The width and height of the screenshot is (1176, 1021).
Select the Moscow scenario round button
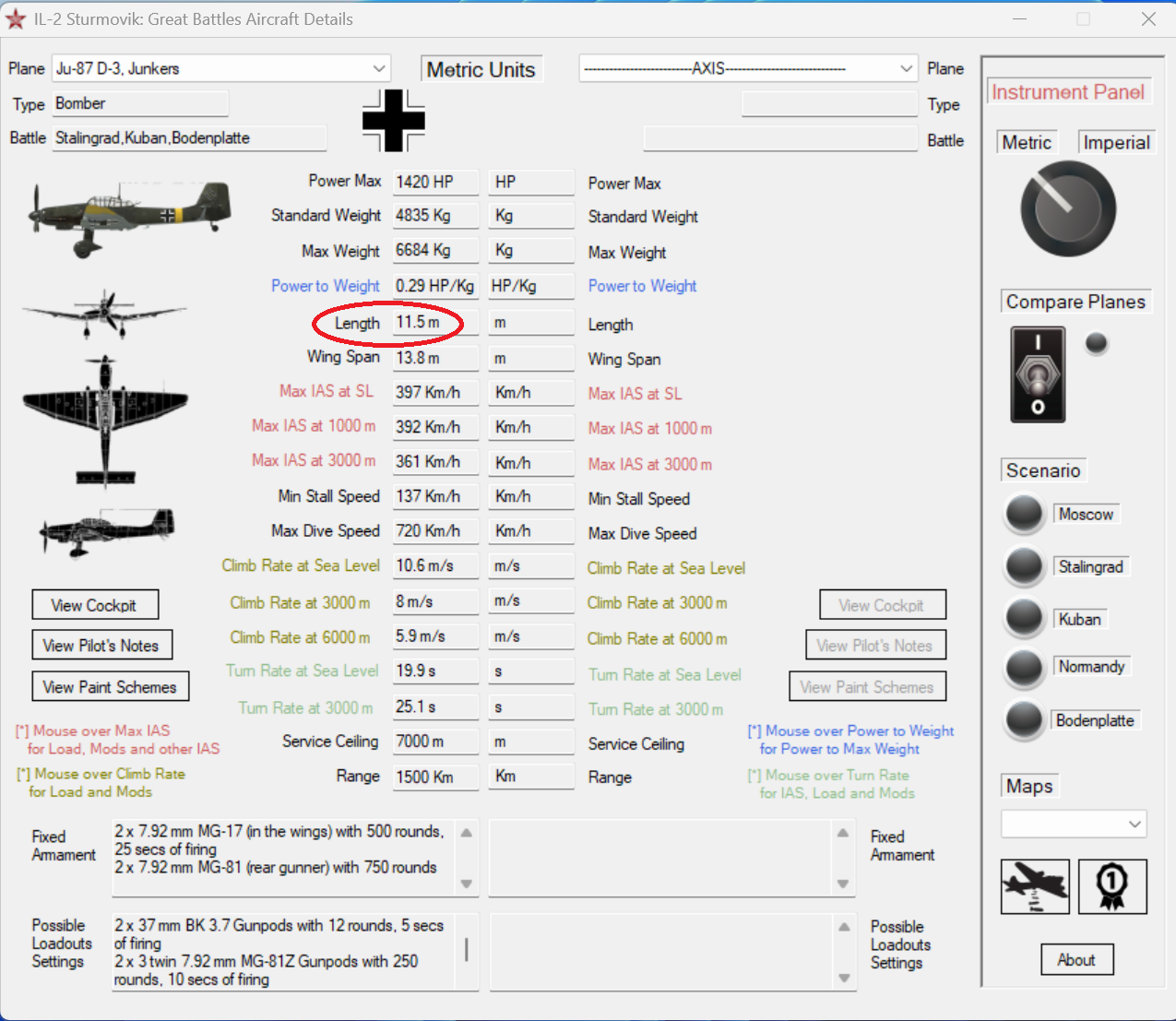coord(1024,515)
